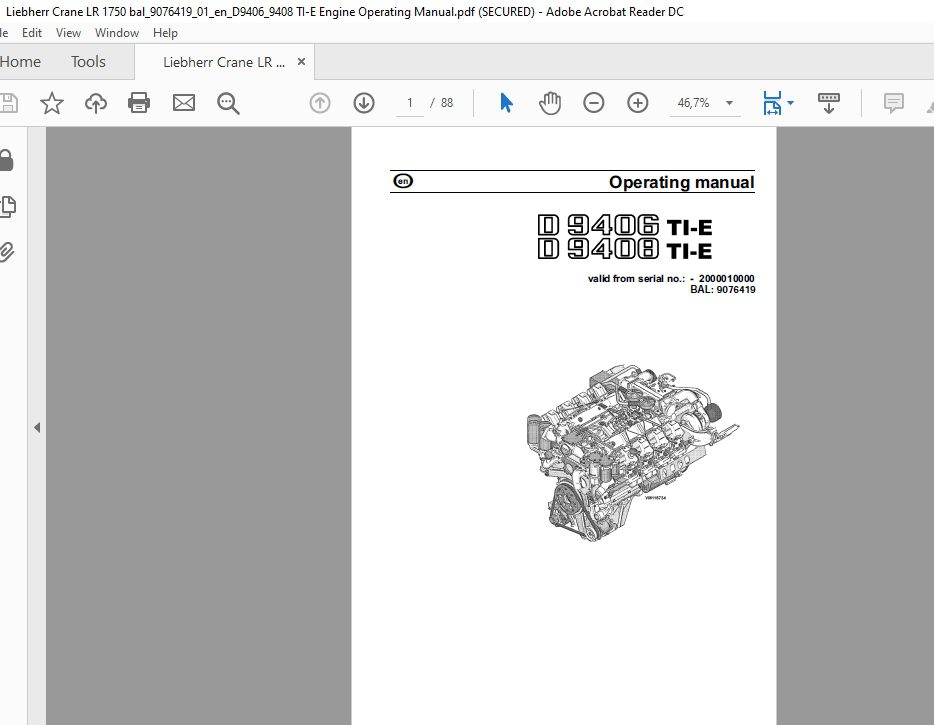The height and width of the screenshot is (725, 934).
Task: Open the Window menu
Action: 117,33
